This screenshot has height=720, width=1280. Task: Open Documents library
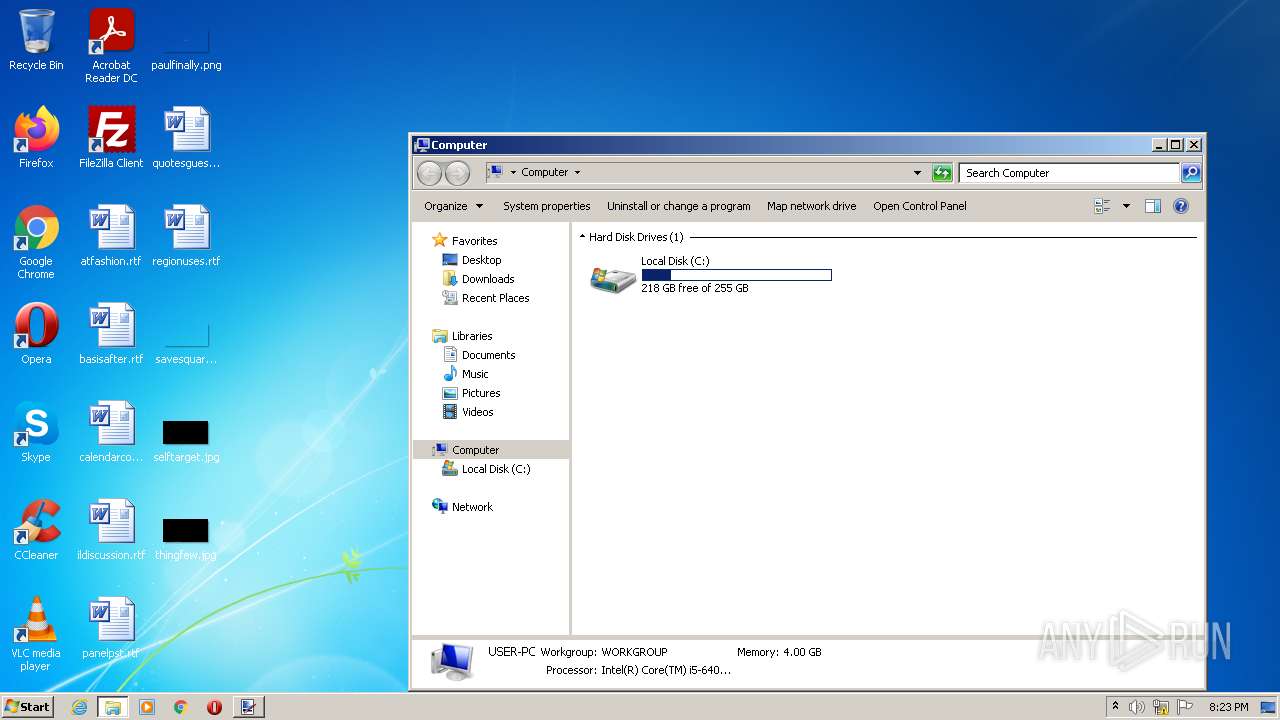pos(488,355)
